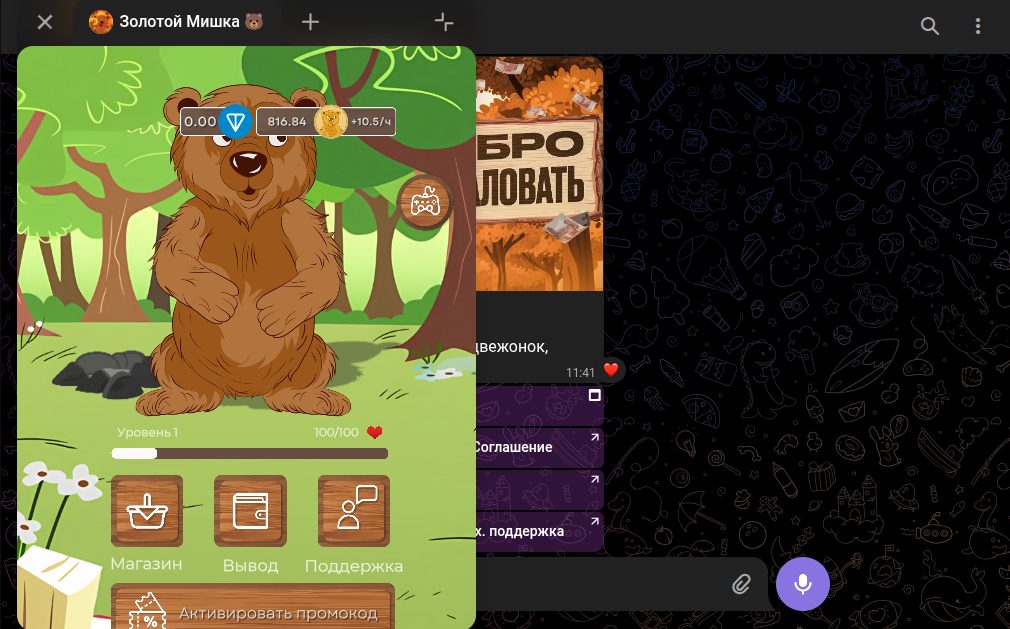This screenshot has height=629, width=1010.
Task: Open chat search with magnifier icon
Action: pyautogui.click(x=930, y=26)
